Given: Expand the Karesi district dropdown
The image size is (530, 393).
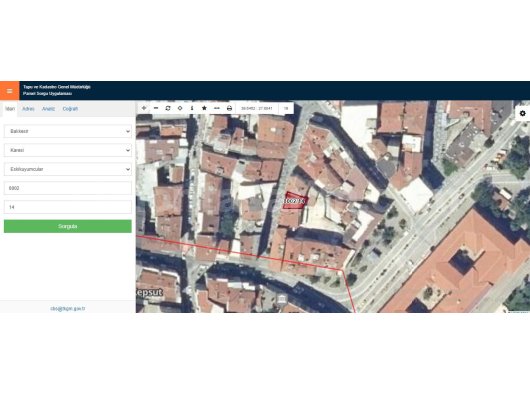Looking at the screenshot, I should 68,150.
